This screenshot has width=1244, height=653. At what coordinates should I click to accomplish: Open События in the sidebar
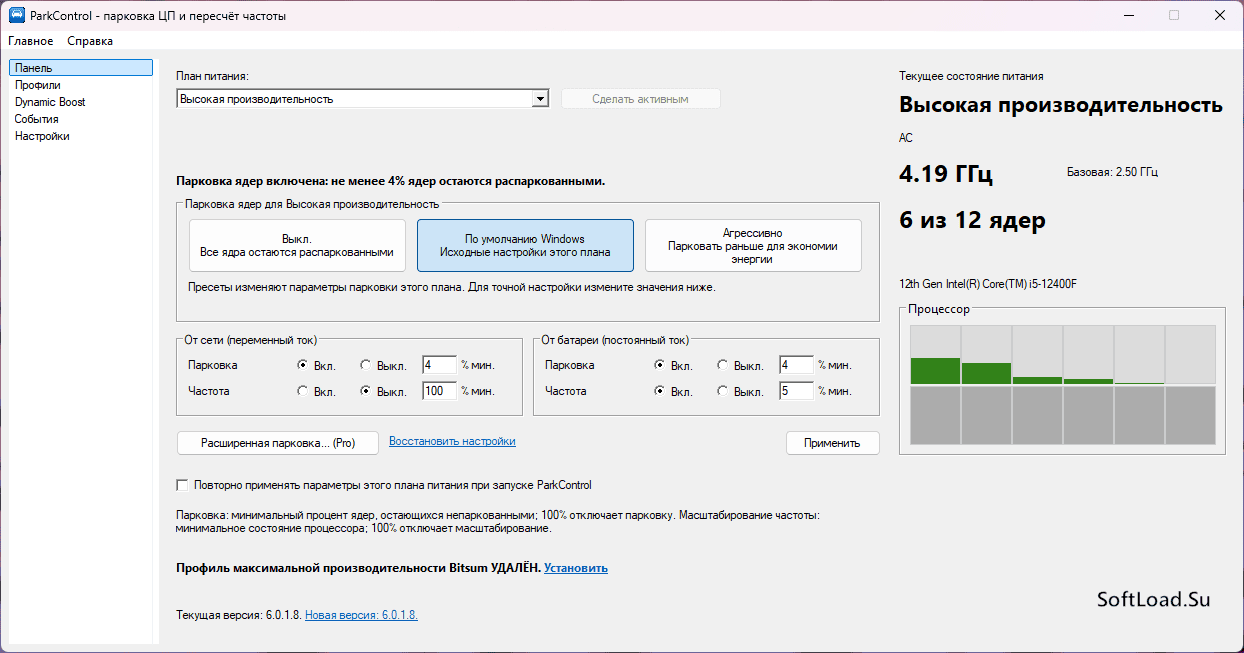point(36,119)
